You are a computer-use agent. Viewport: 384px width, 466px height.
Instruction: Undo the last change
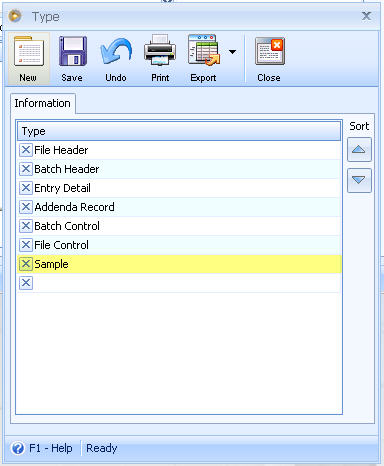[116, 58]
